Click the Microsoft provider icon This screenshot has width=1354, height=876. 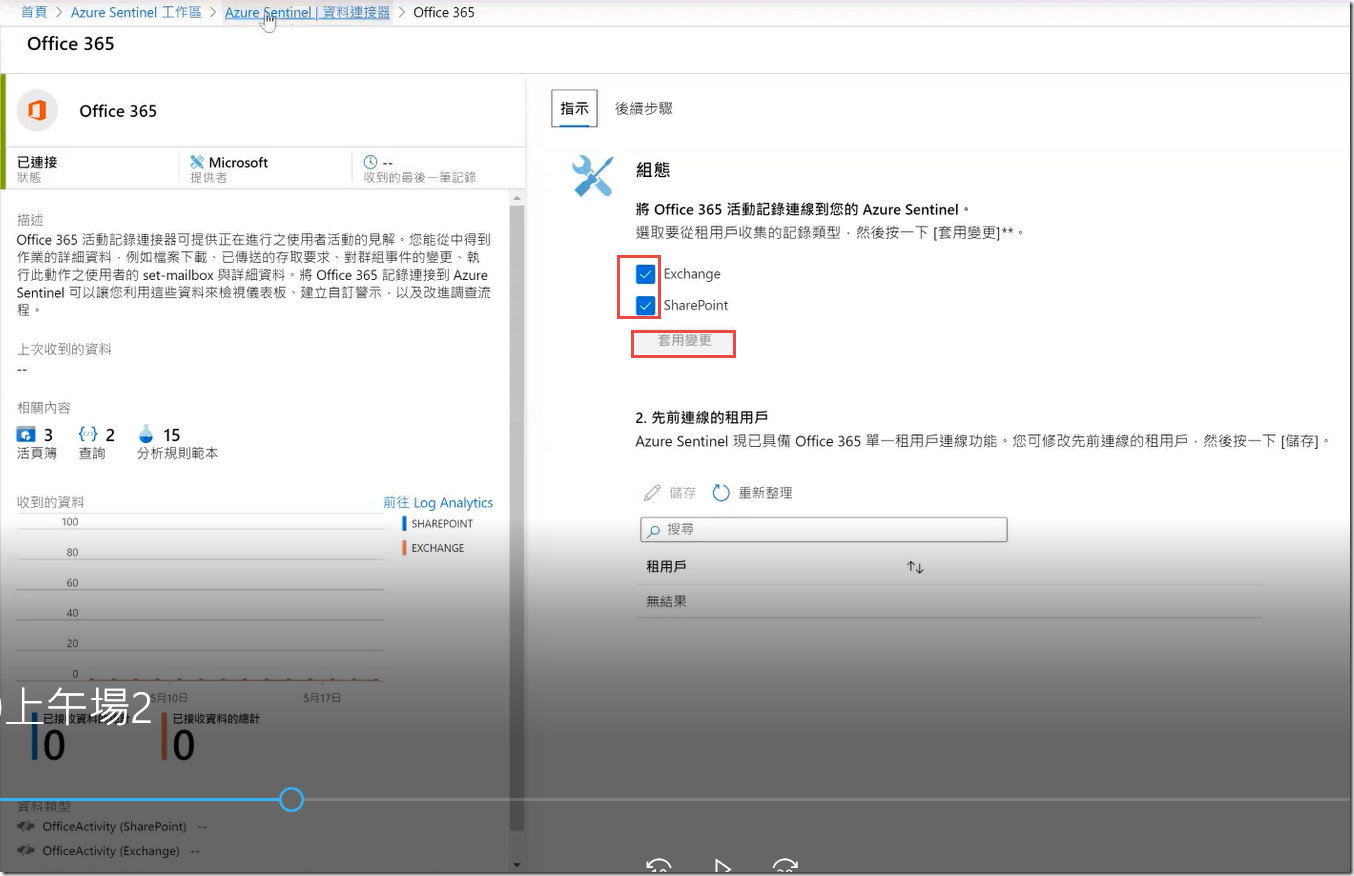(x=197, y=162)
